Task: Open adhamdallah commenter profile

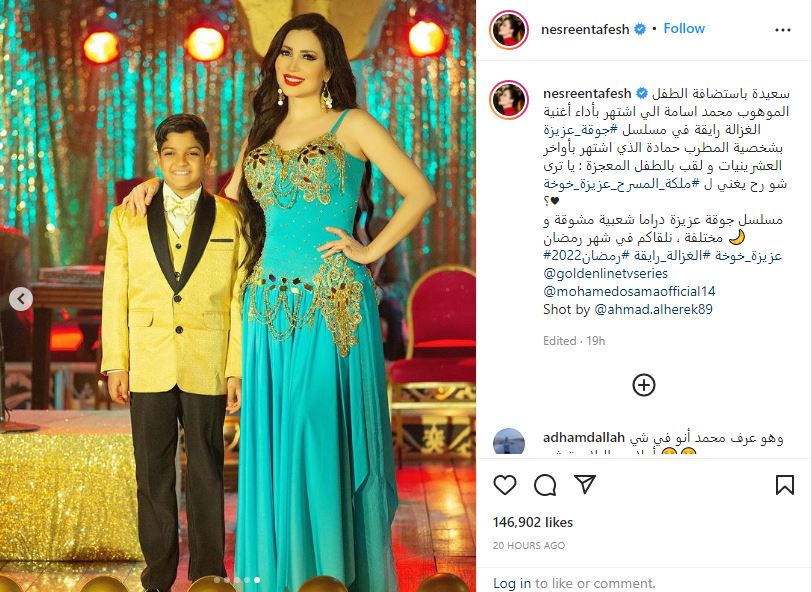Action: point(584,438)
